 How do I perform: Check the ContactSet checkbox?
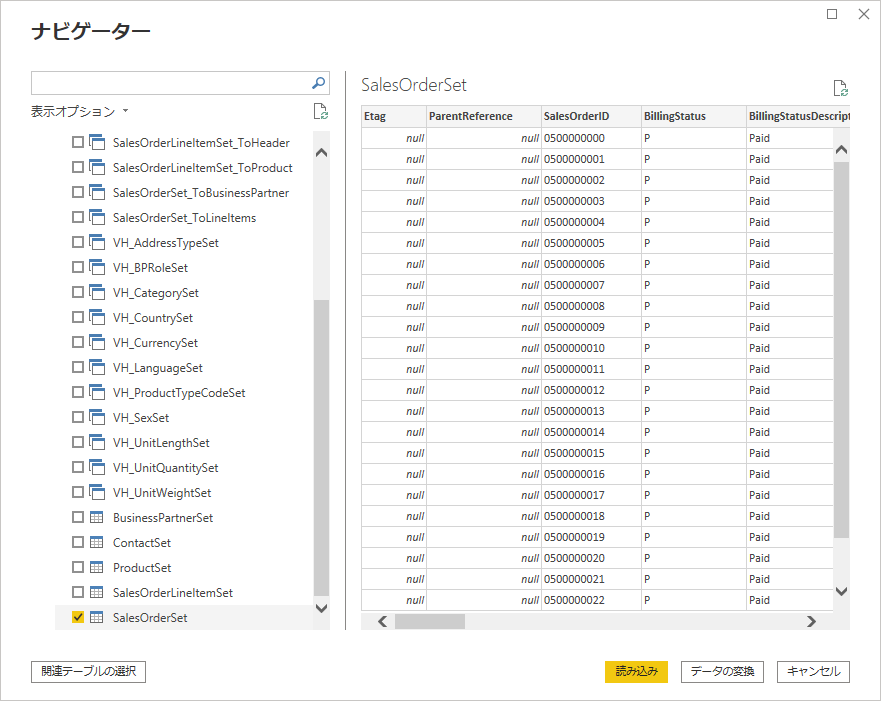(78, 542)
